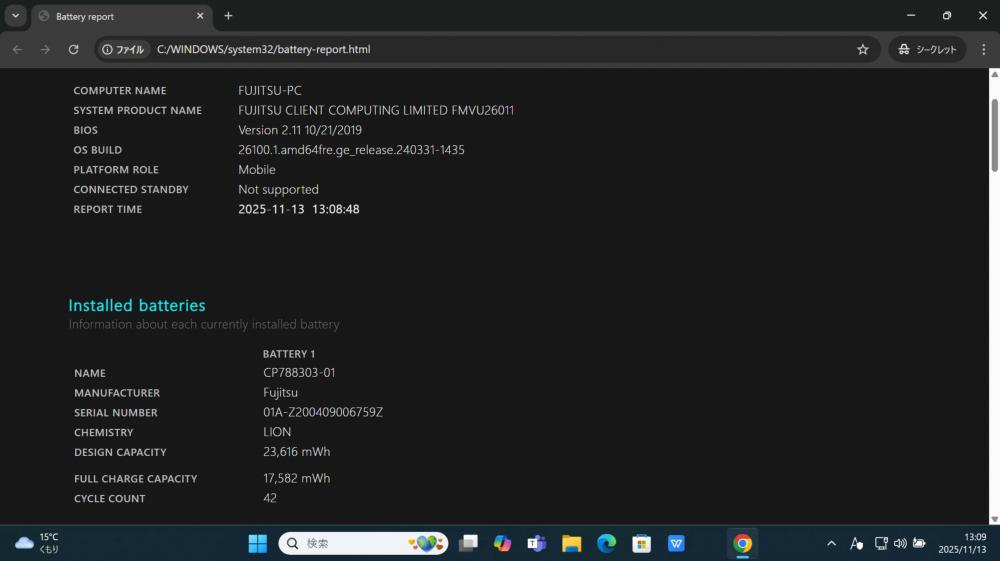1000x561 pixels.
Task: Open clock showing 13:09 2025/11/13
Action: tap(962, 543)
